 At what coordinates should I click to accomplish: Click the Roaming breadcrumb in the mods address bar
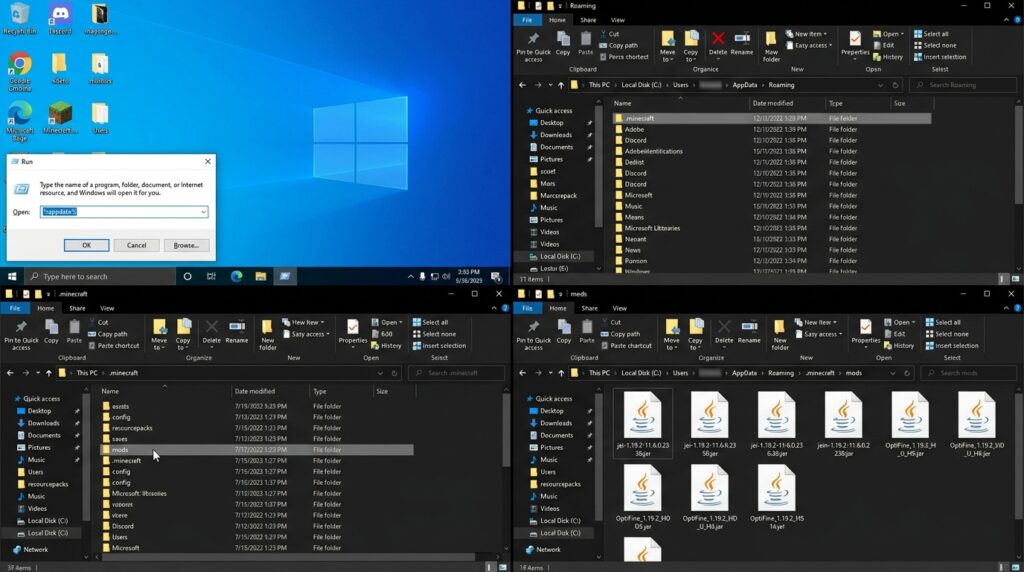click(780, 373)
